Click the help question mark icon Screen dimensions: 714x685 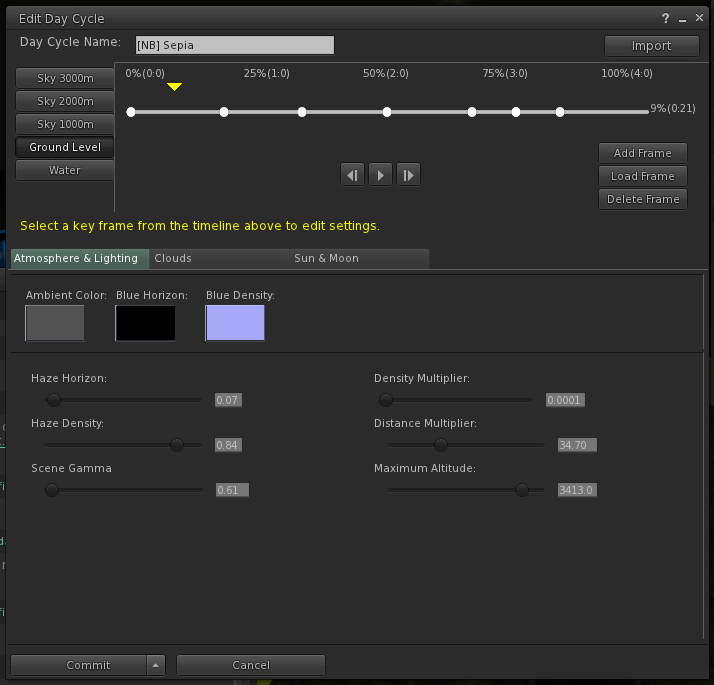pyautogui.click(x=665, y=19)
